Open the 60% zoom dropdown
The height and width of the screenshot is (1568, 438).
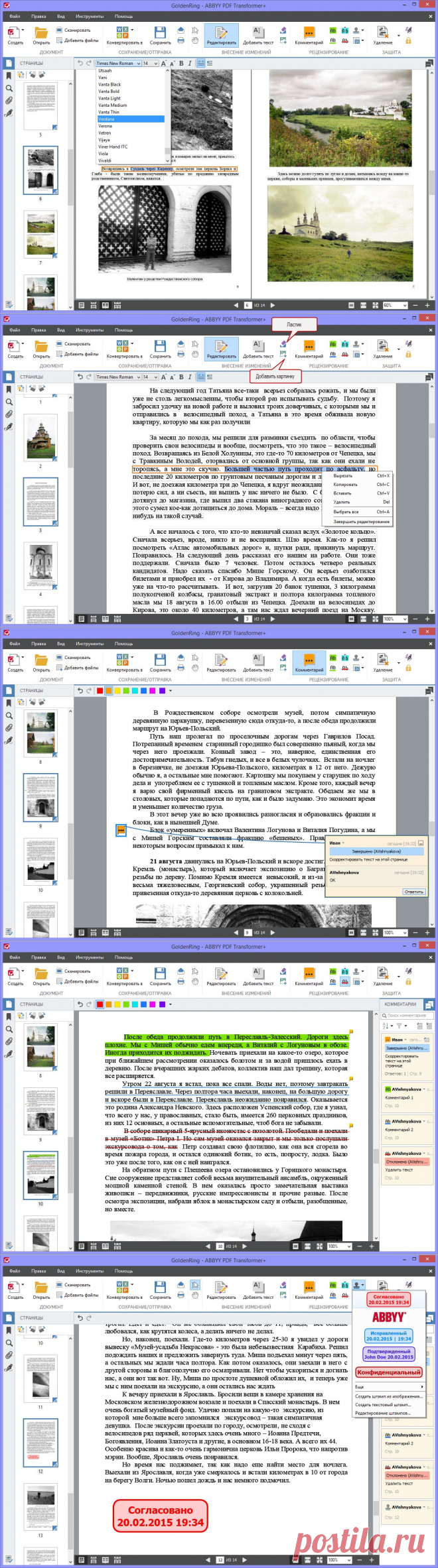397,305
